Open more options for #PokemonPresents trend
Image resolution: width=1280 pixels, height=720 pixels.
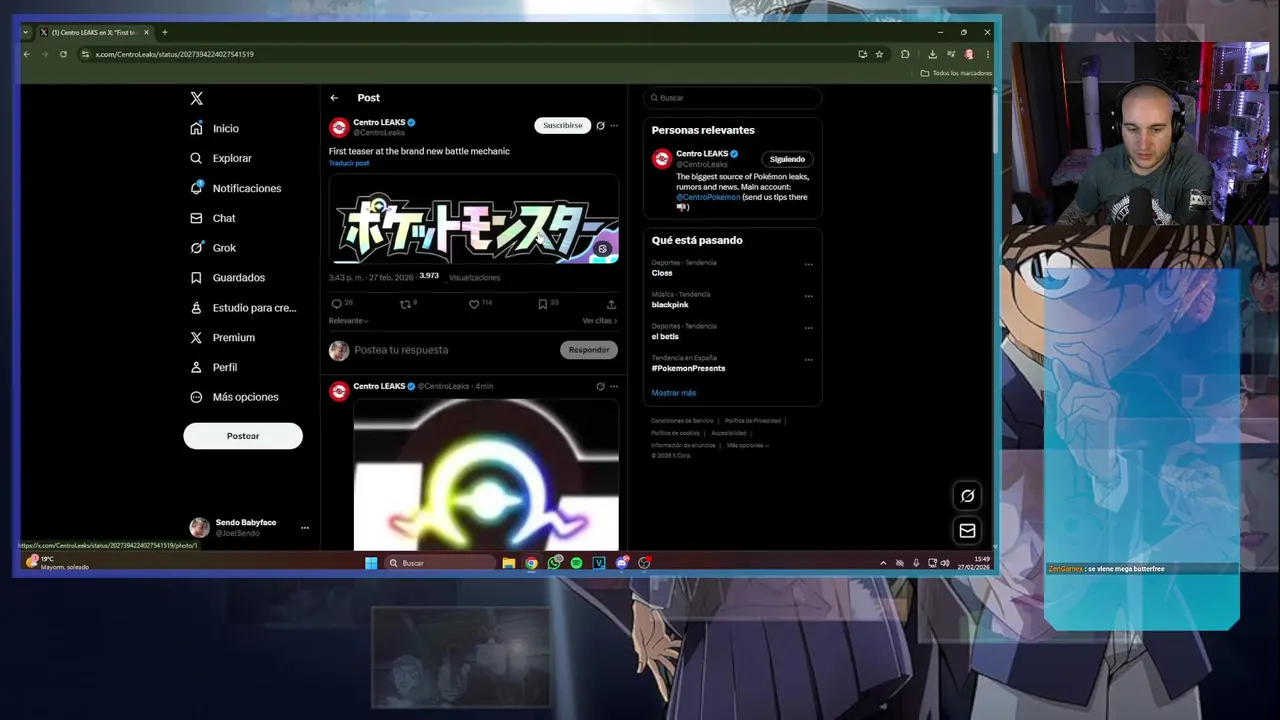click(809, 360)
